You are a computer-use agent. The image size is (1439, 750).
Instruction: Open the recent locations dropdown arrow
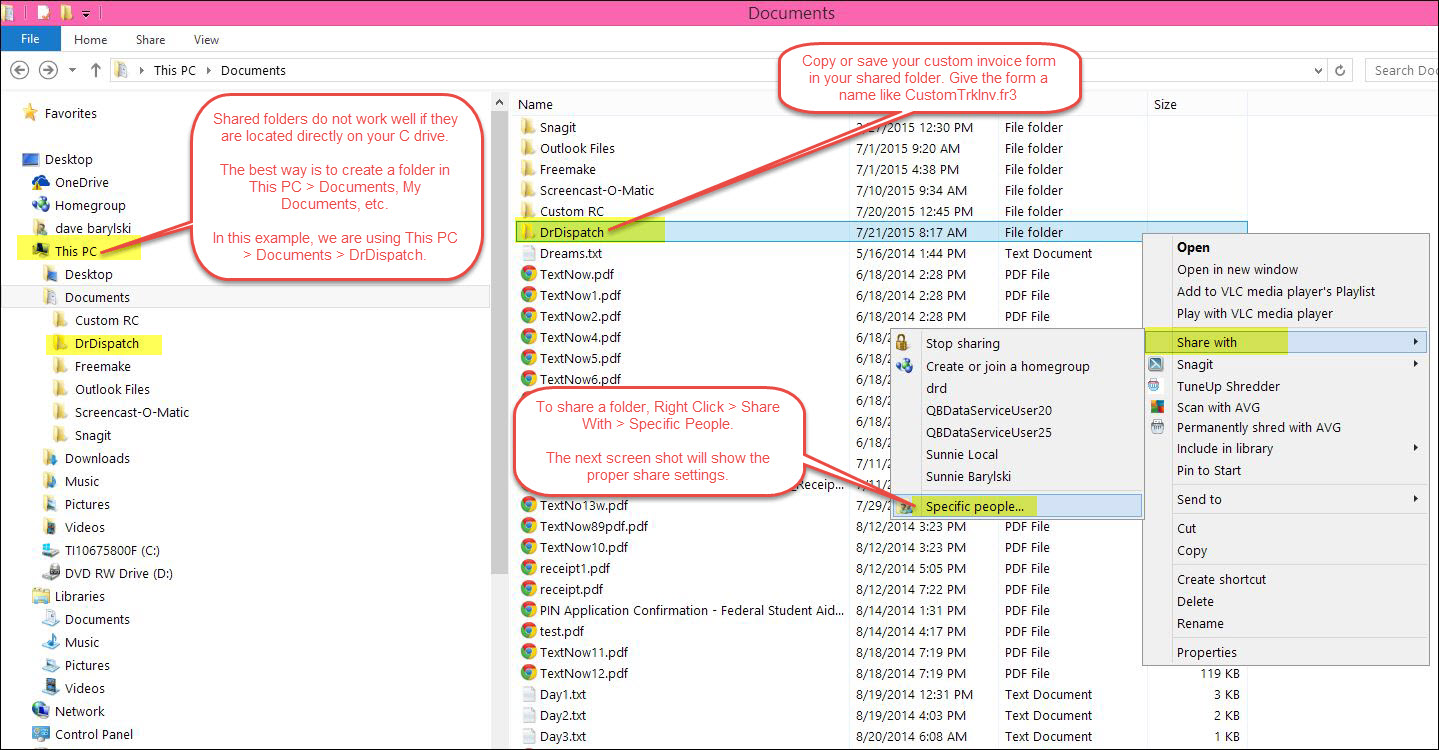pos(72,70)
